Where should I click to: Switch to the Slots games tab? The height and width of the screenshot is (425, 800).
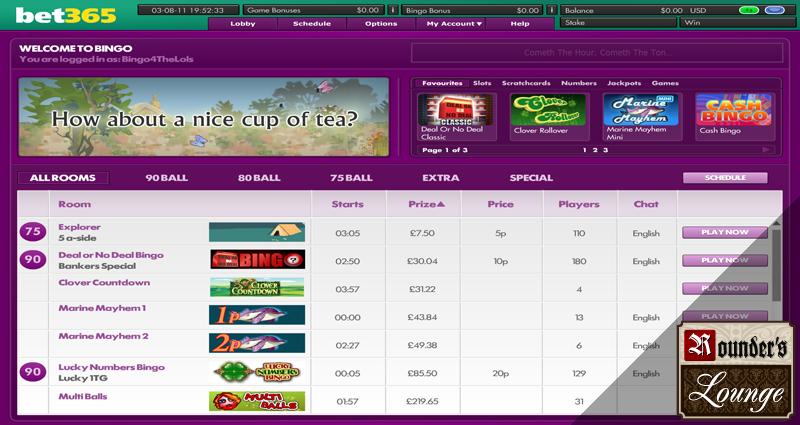click(482, 83)
